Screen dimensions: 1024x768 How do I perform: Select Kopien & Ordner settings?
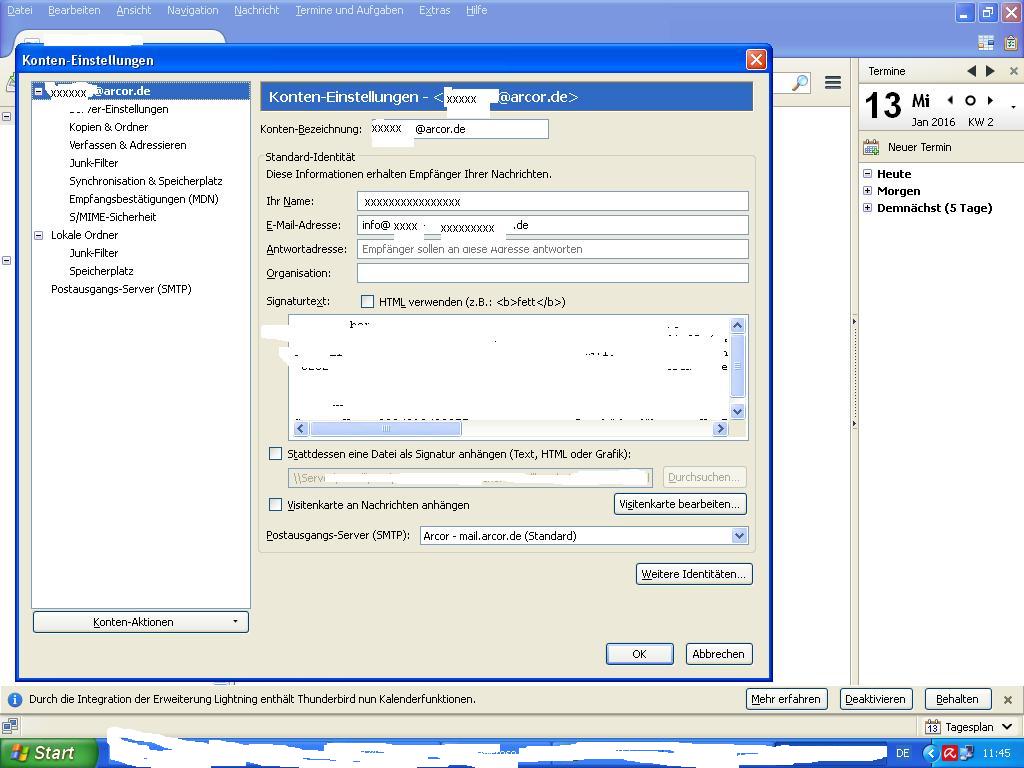[x=108, y=127]
